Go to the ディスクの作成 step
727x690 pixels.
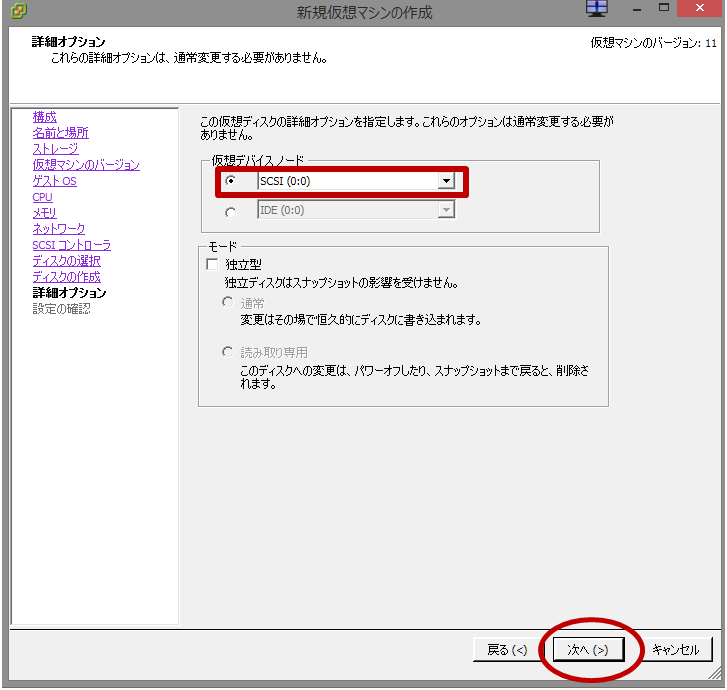tap(66, 277)
